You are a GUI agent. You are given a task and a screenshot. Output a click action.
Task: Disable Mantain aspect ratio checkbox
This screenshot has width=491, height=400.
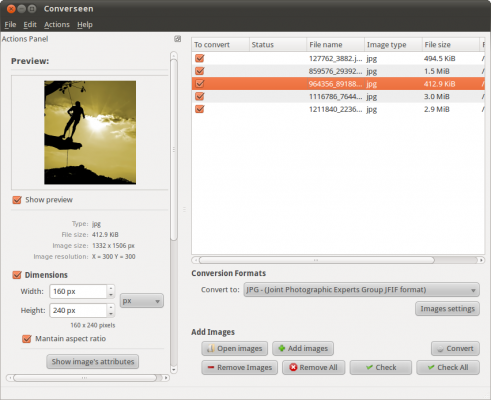coord(27,339)
